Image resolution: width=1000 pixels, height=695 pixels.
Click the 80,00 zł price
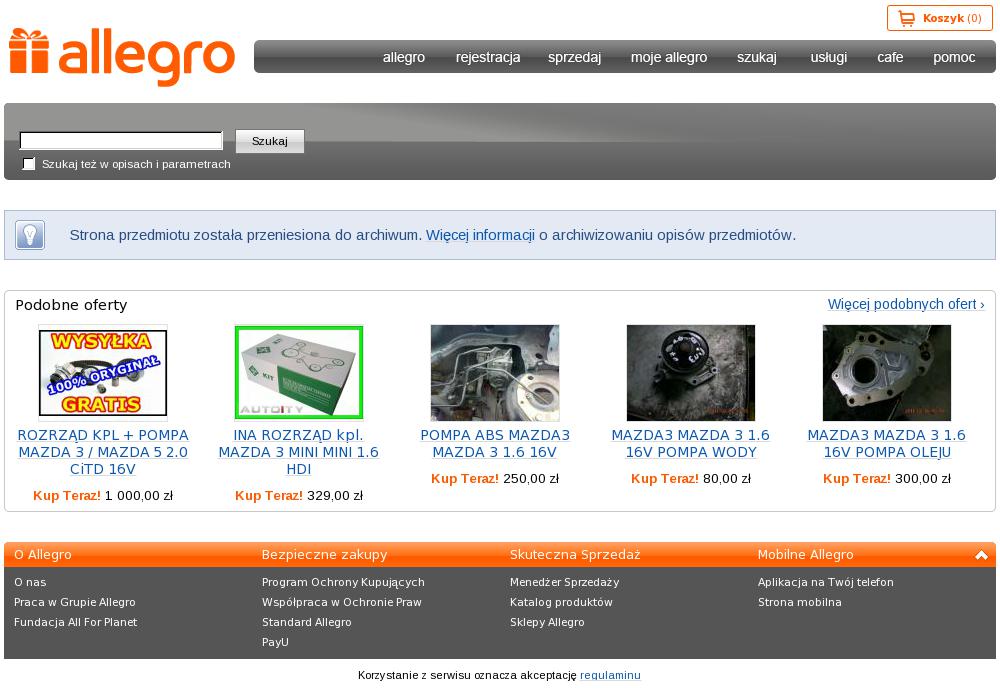click(x=727, y=479)
